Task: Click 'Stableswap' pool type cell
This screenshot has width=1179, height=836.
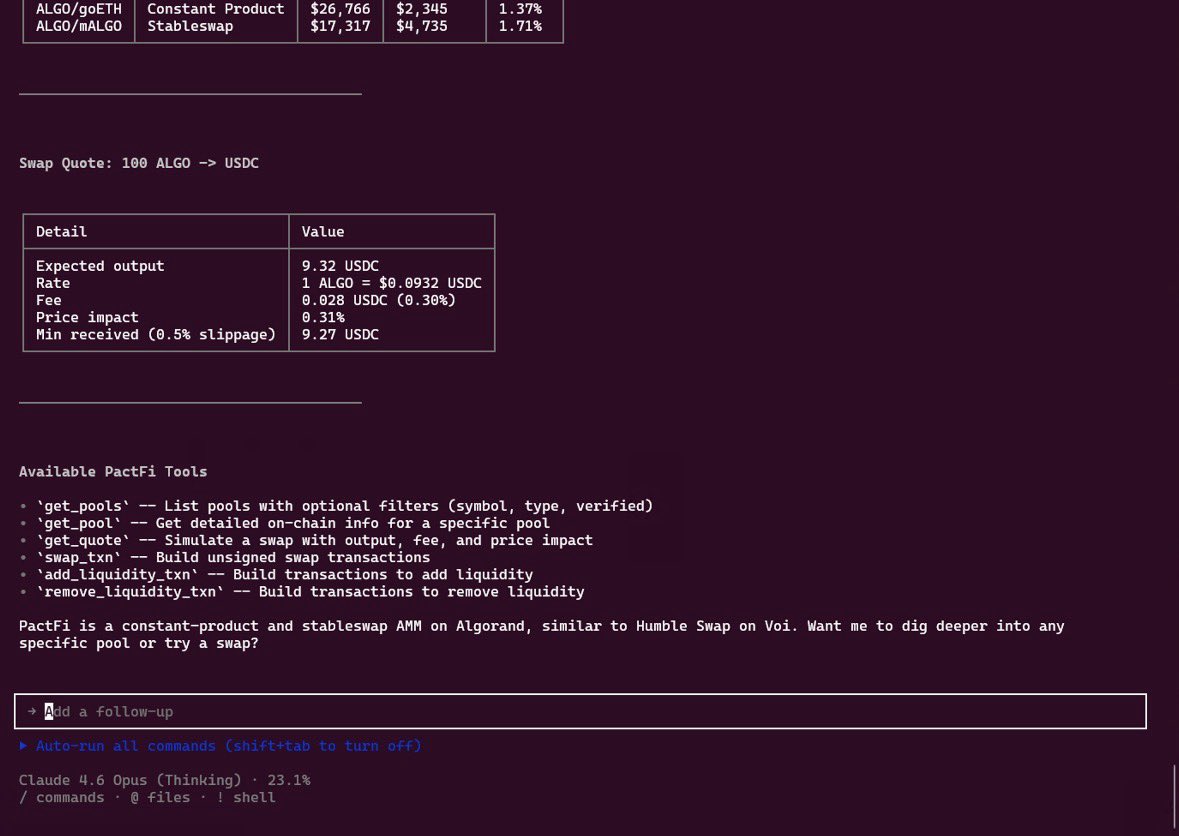Action: tap(190, 26)
